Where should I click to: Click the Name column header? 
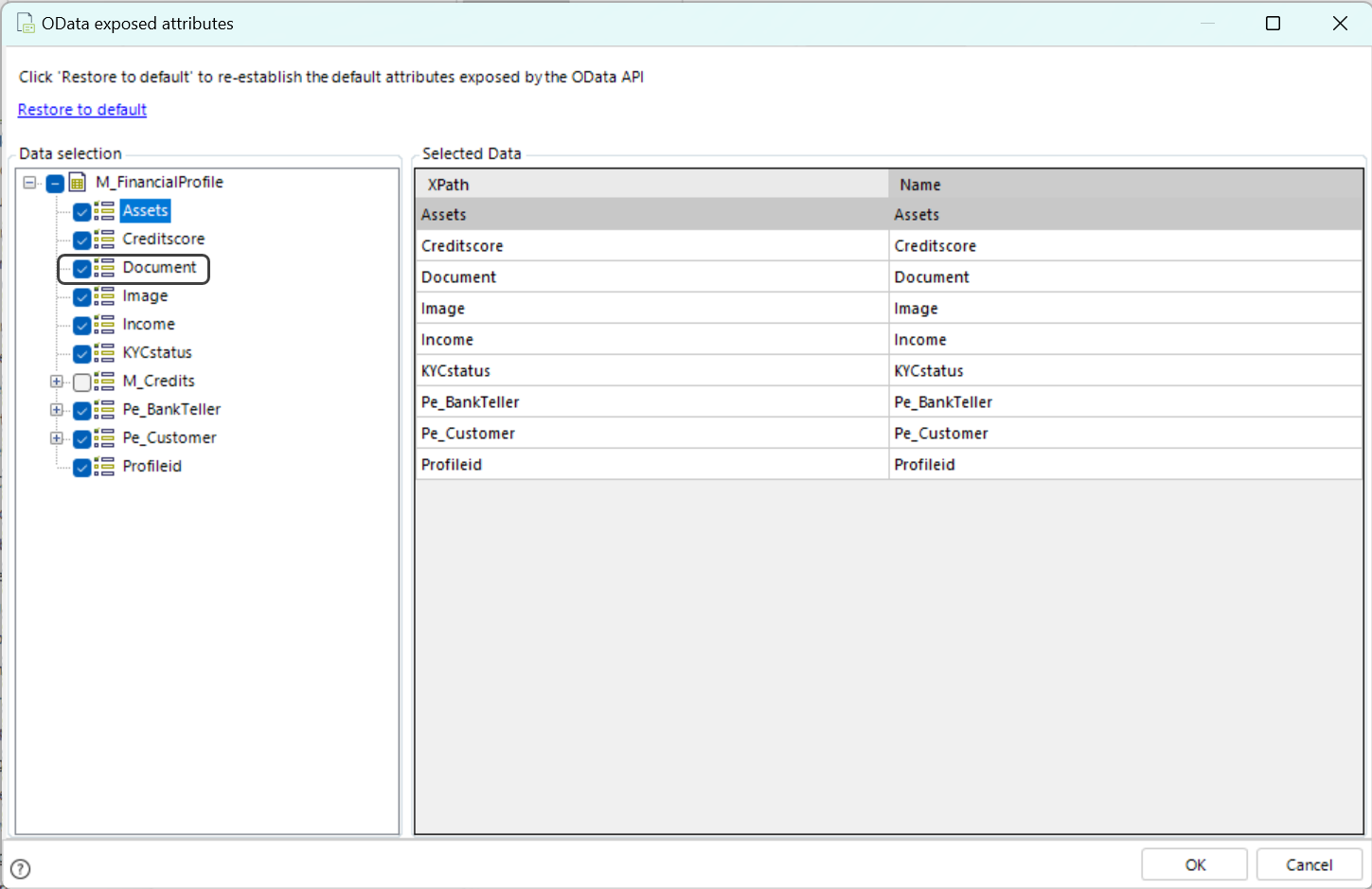[1125, 185]
